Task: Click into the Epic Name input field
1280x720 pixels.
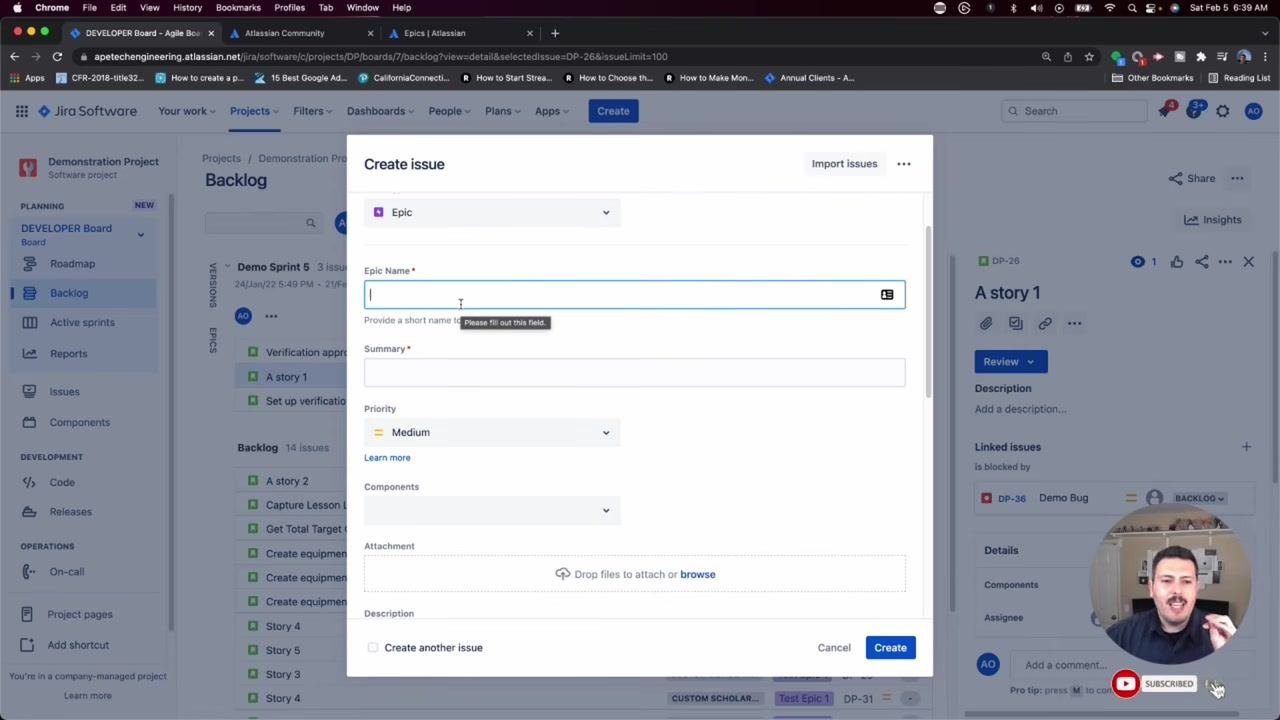Action: [x=634, y=295]
